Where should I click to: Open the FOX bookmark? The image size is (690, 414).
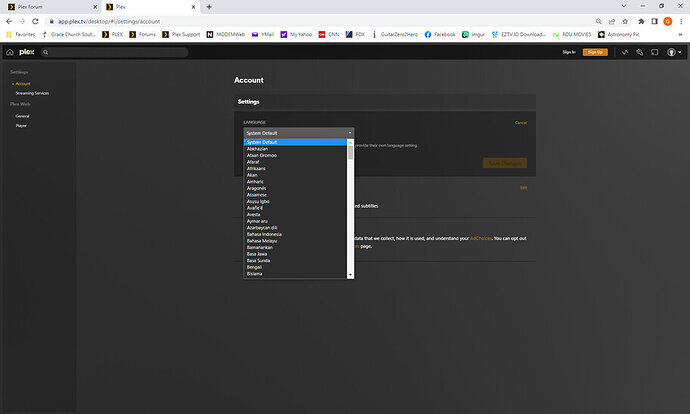[356, 34]
